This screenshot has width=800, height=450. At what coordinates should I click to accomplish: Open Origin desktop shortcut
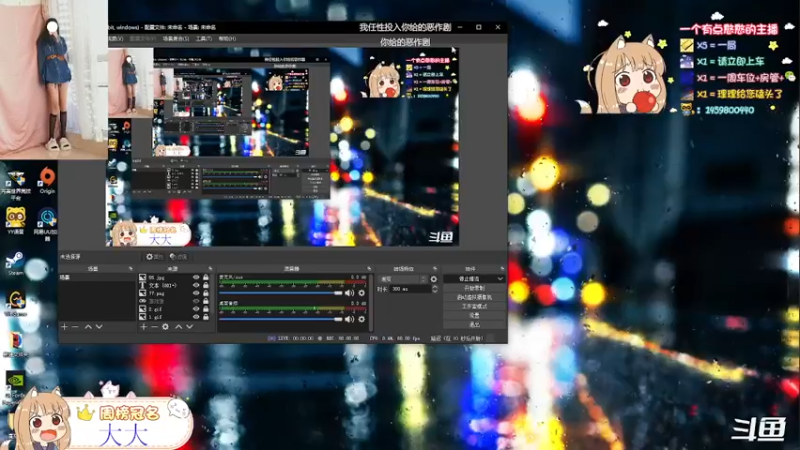(47, 181)
